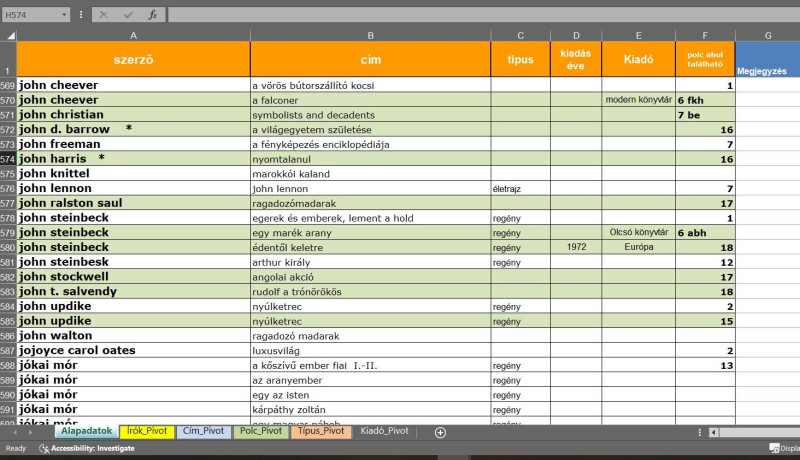Open Display Settings in status bar
This screenshot has height=460, width=800.
click(784, 448)
